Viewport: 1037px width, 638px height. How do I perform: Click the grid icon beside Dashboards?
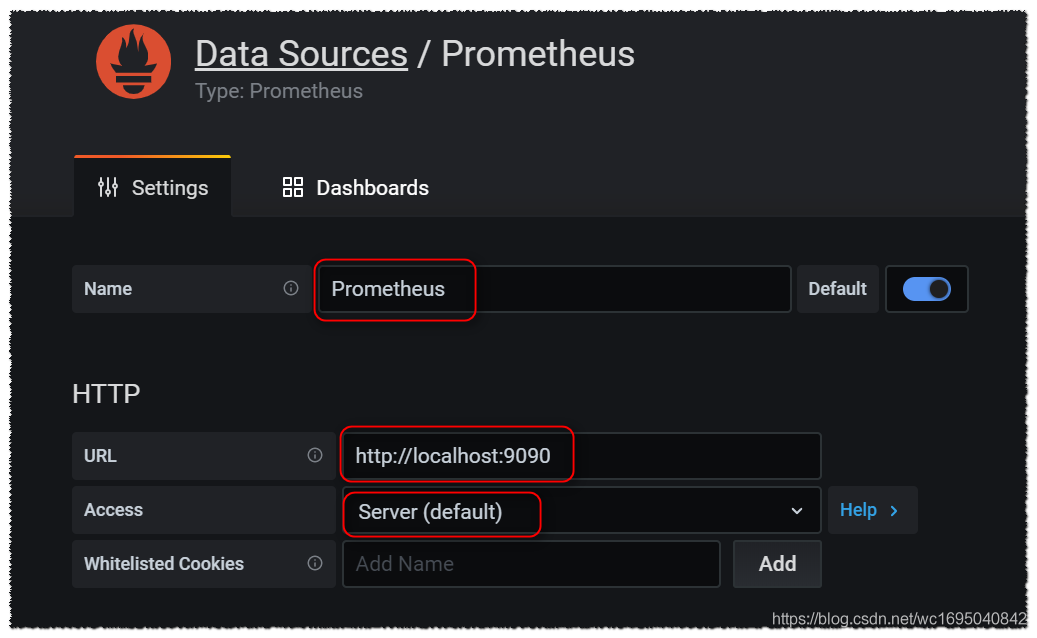(x=293, y=187)
